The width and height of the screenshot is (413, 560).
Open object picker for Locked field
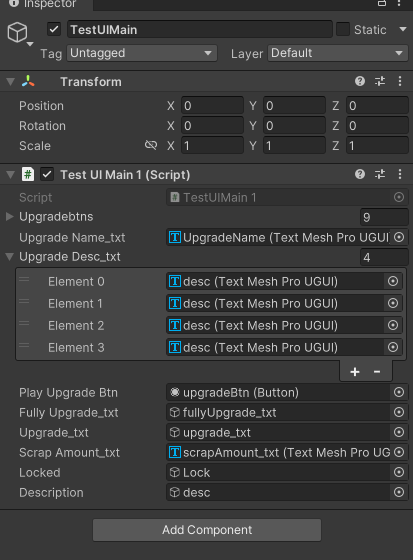click(x=399, y=472)
